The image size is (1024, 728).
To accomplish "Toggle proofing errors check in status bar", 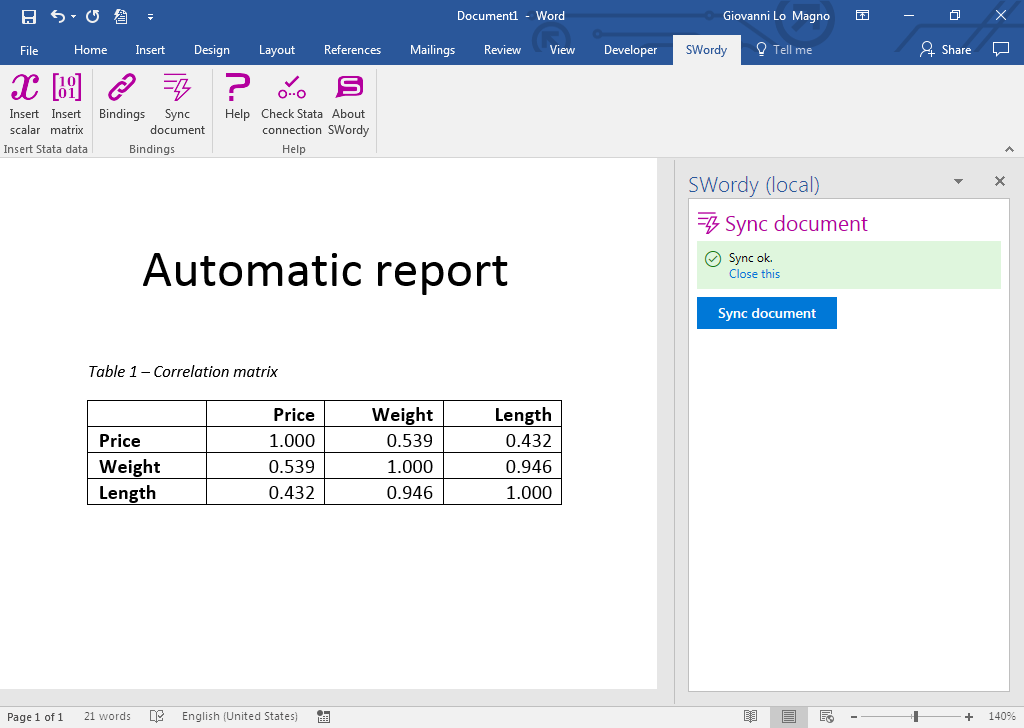I will 157,716.
